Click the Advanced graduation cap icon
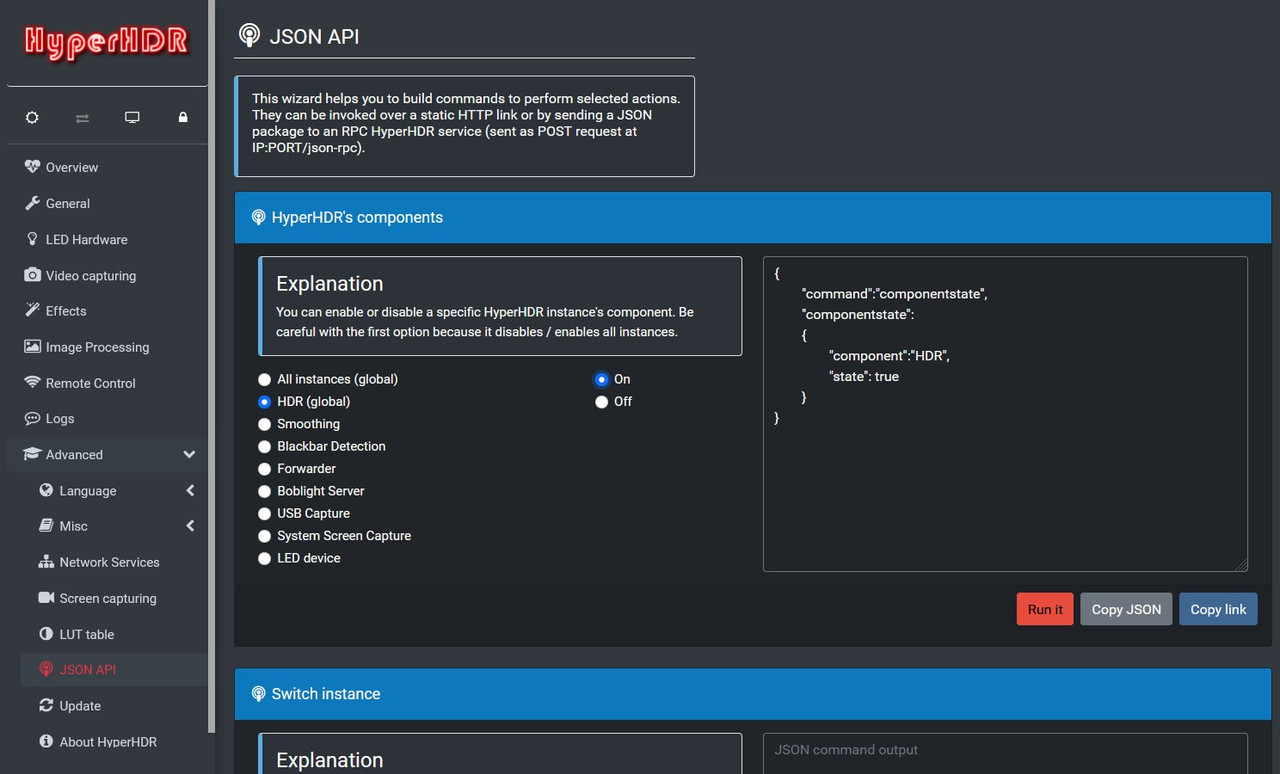 click(32, 454)
